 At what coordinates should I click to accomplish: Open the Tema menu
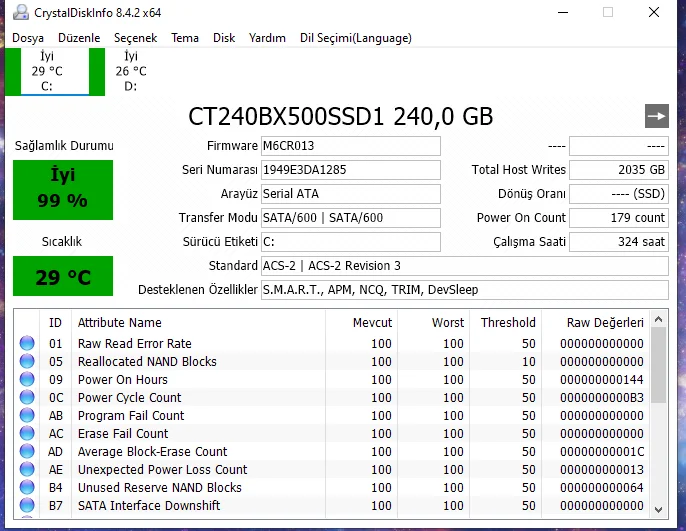coord(185,38)
